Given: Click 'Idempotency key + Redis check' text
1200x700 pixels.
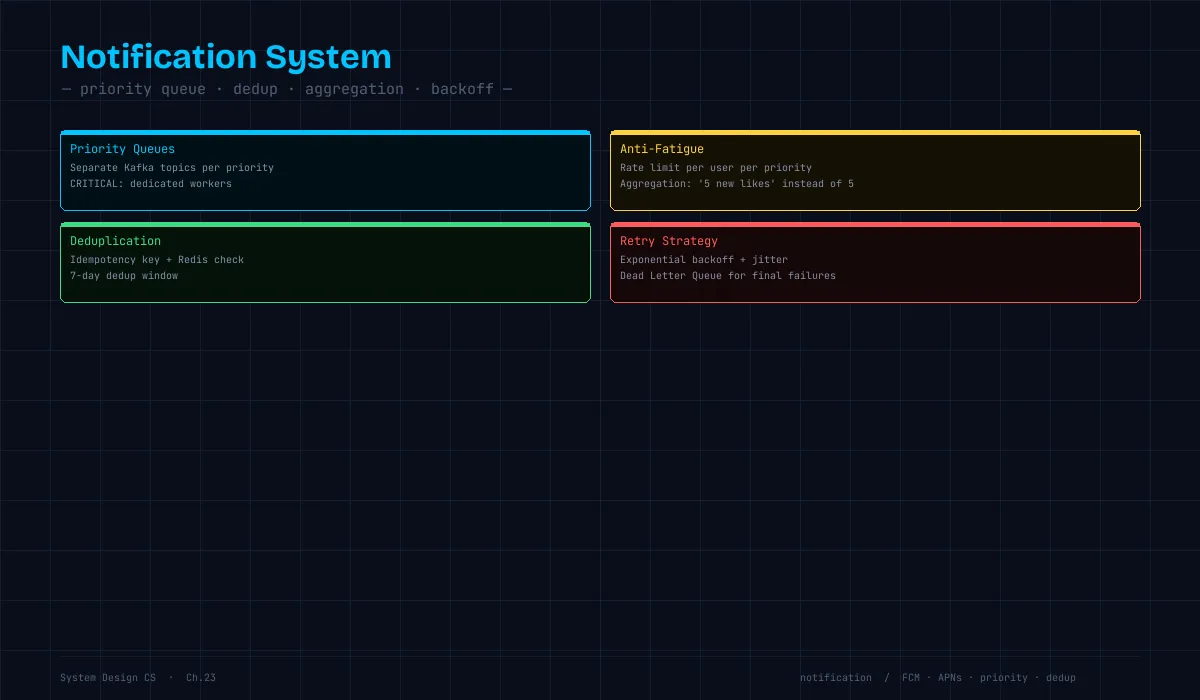Looking at the screenshot, I should pyautogui.click(x=157, y=260).
